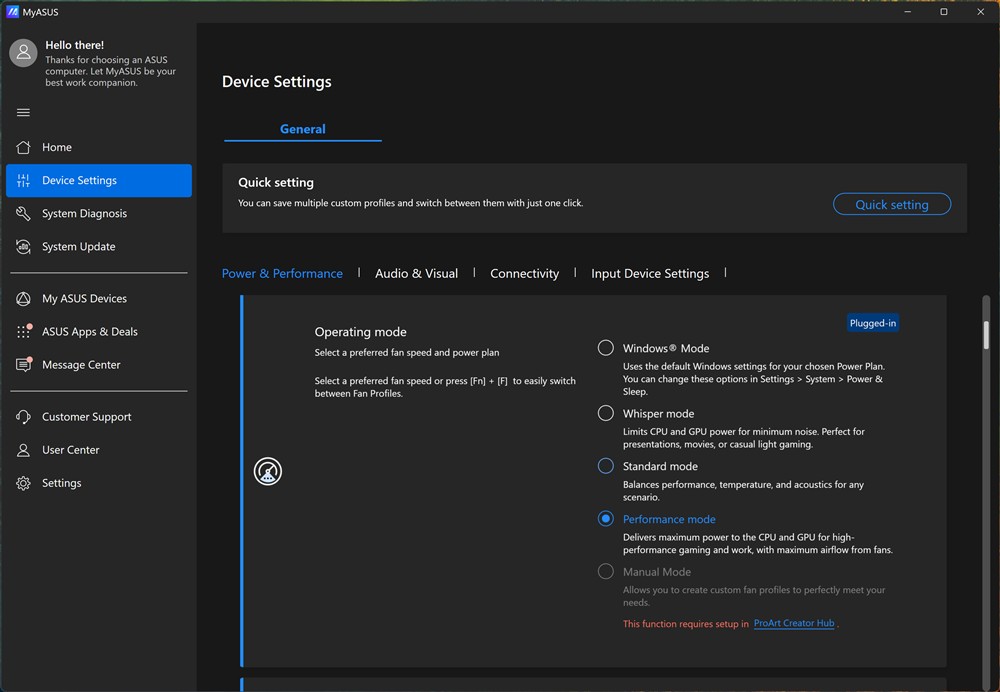Open the Connectivity tab
The image size is (1000, 692).
click(x=524, y=273)
